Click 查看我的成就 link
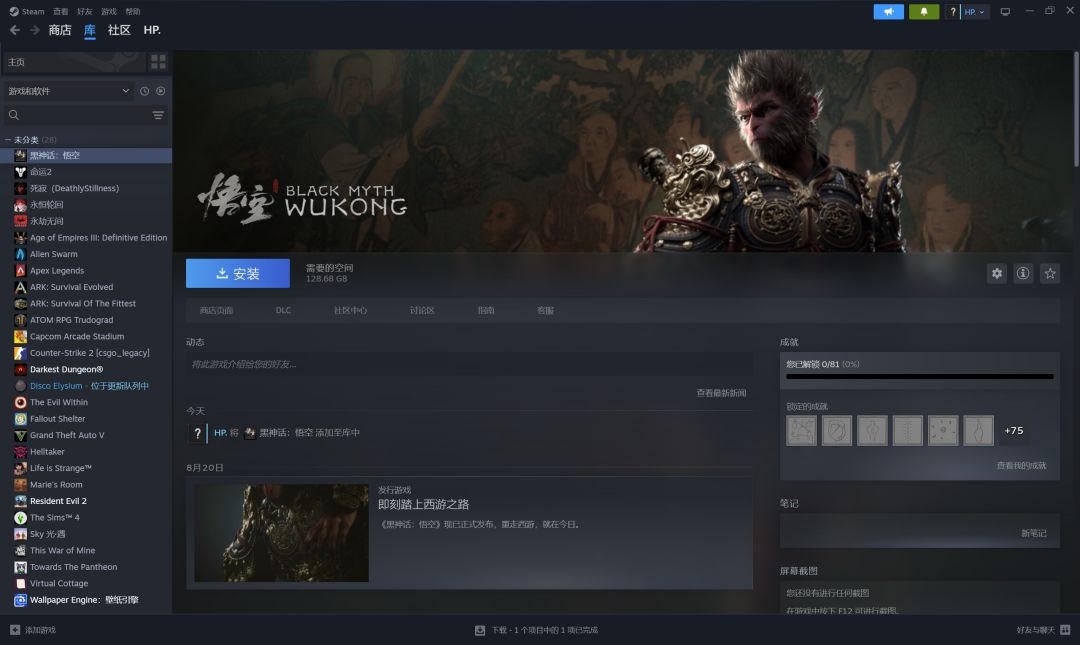Screen dimensions: 1080x645 (1021, 466)
